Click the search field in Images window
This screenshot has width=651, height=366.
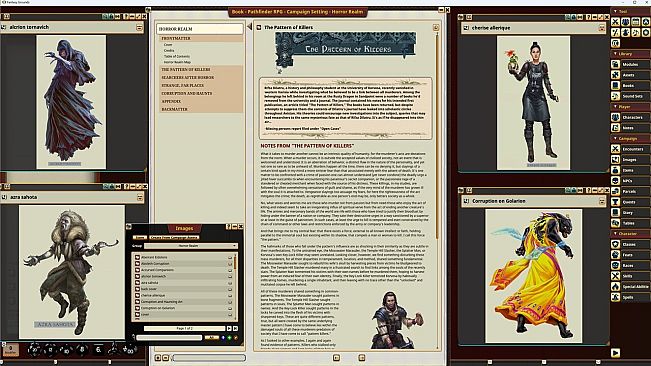coord(169,338)
